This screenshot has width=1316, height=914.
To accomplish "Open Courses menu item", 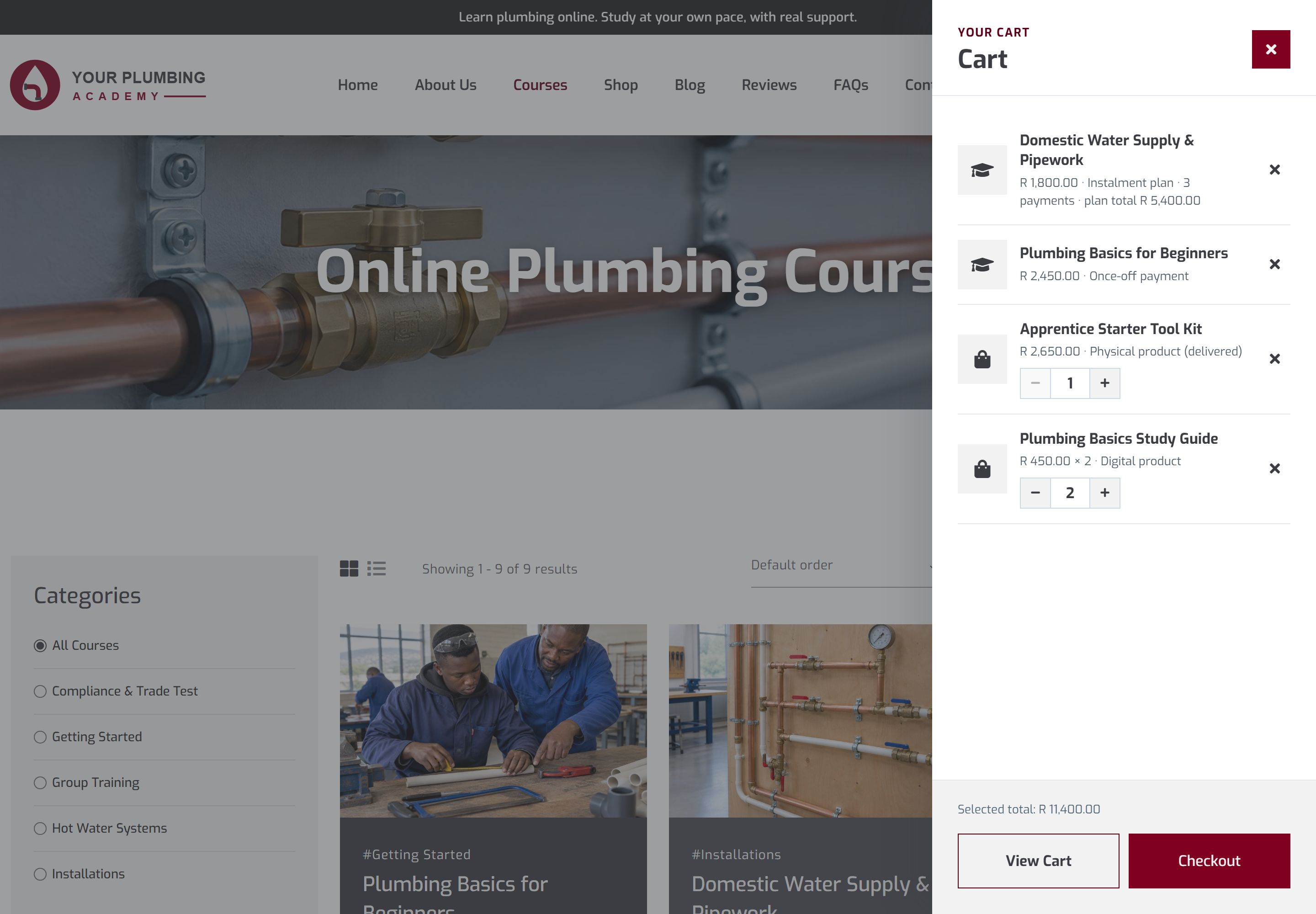I will click(540, 85).
